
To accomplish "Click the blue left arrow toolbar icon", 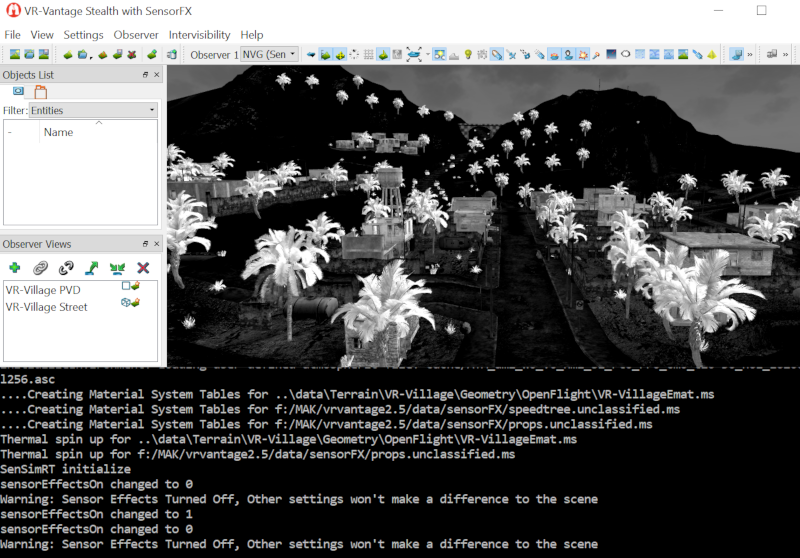I will pos(311,54).
